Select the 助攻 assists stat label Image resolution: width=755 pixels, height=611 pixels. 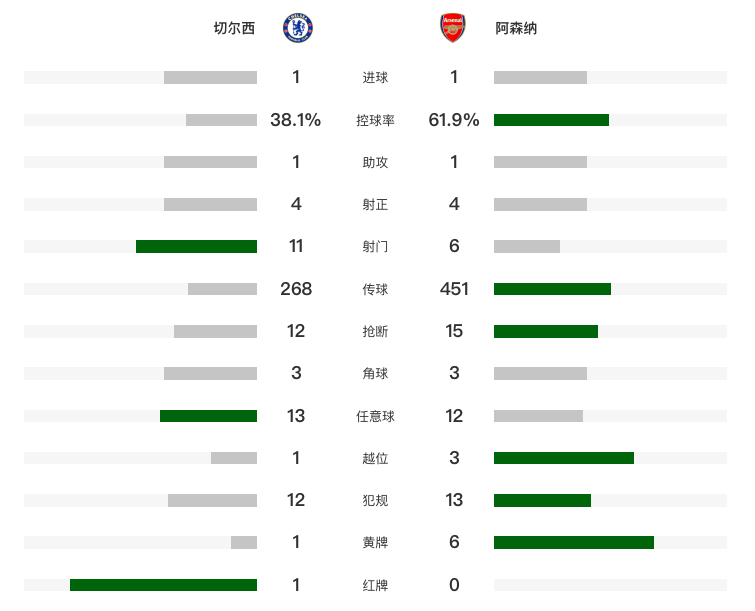[x=375, y=162]
